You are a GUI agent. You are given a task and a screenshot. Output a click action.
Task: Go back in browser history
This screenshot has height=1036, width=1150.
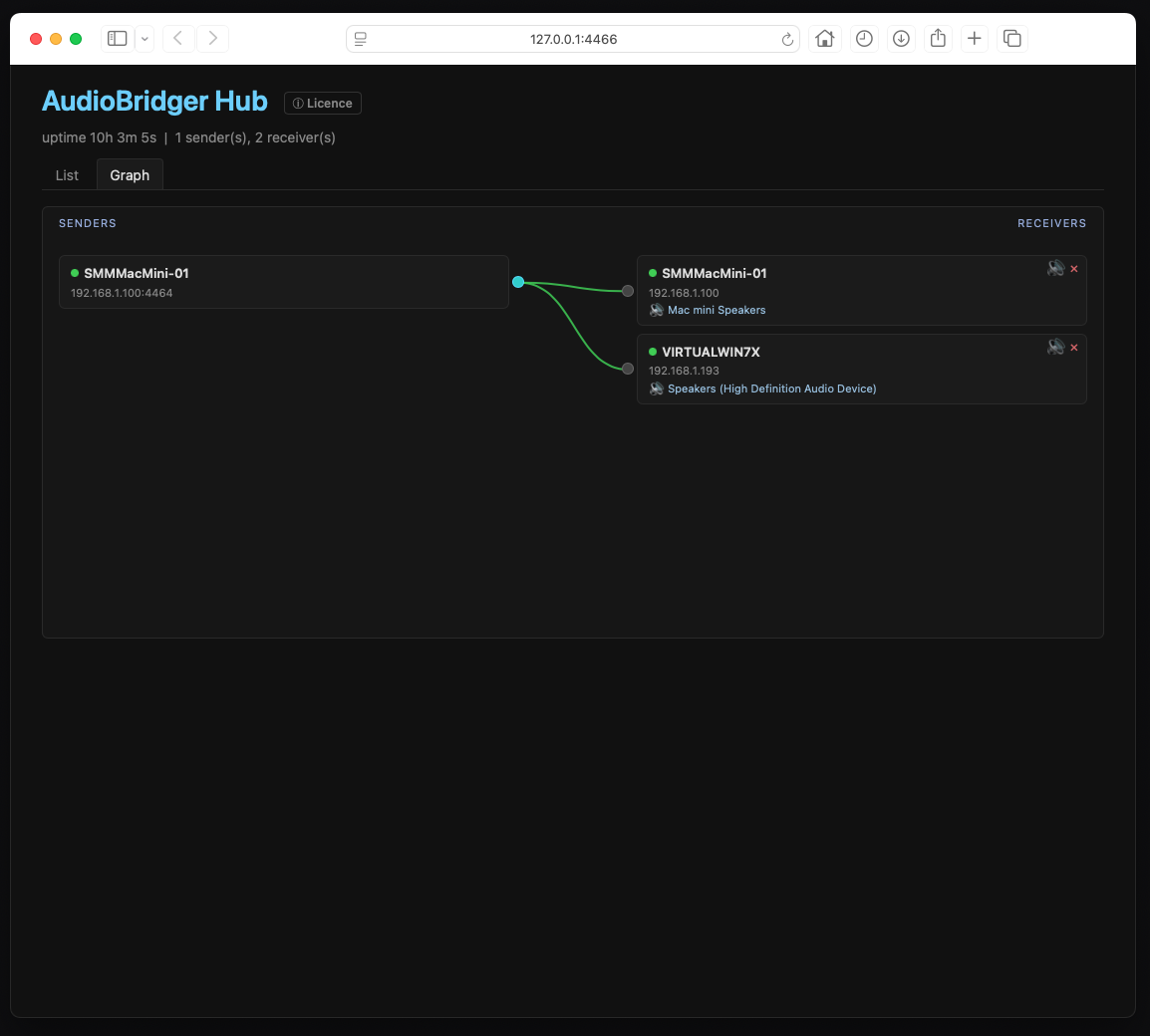pos(178,38)
